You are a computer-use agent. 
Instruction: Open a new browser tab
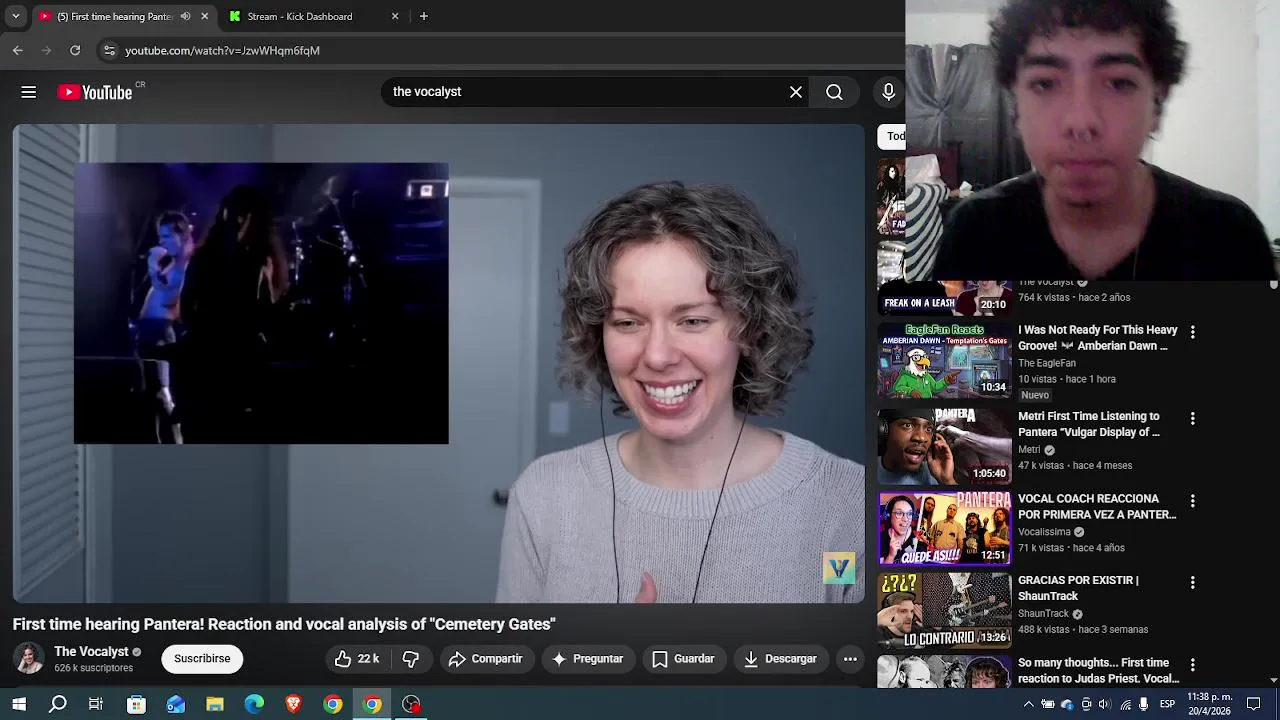(x=424, y=16)
